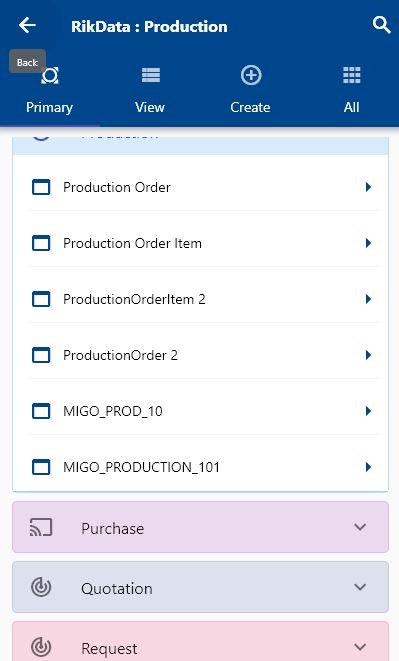
Task: Click the Request section's circular icon
Action: (41, 647)
